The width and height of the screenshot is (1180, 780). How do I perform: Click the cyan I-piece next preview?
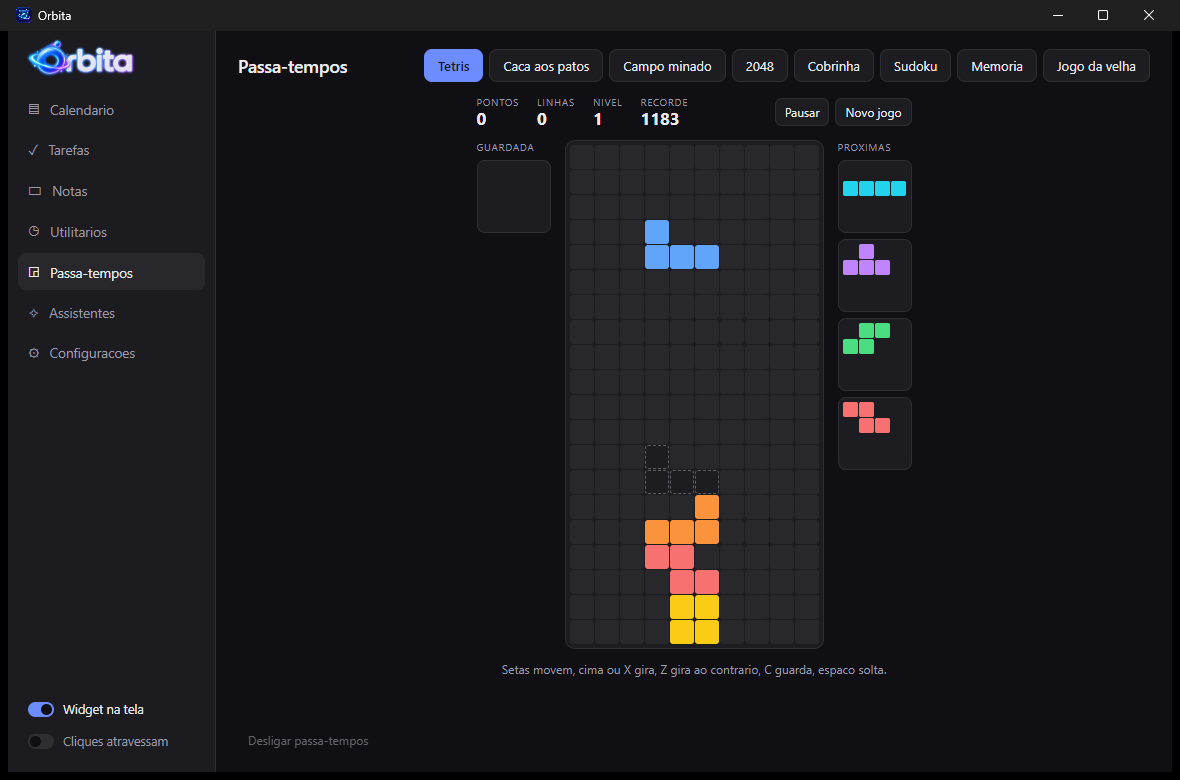[874, 188]
